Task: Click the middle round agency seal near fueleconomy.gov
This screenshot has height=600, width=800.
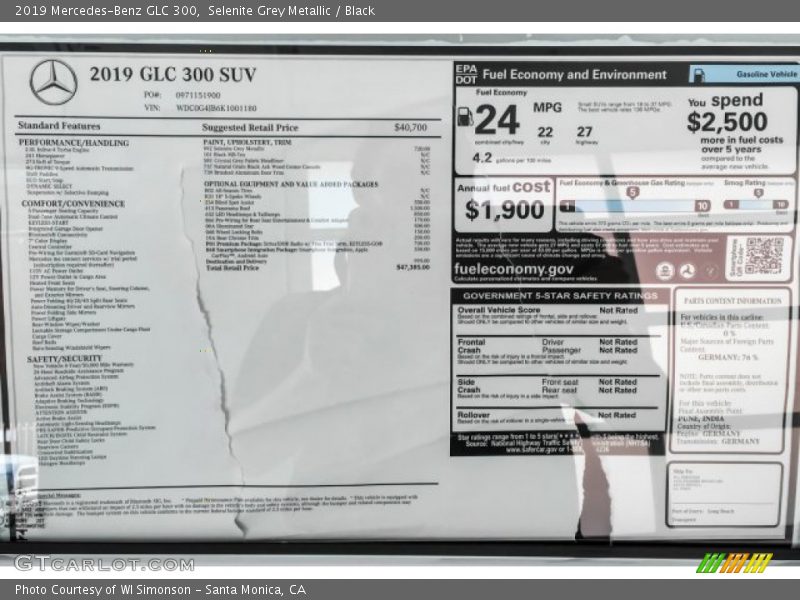Action: point(687,271)
